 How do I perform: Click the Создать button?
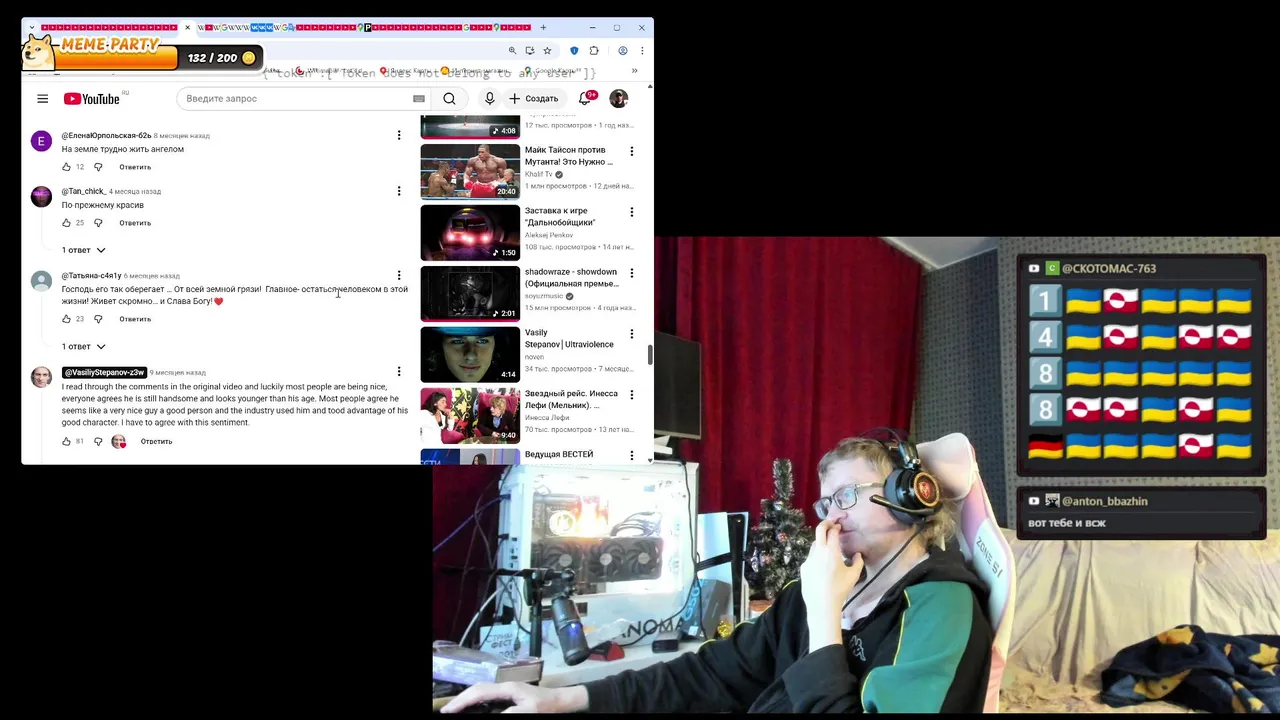[x=534, y=98]
